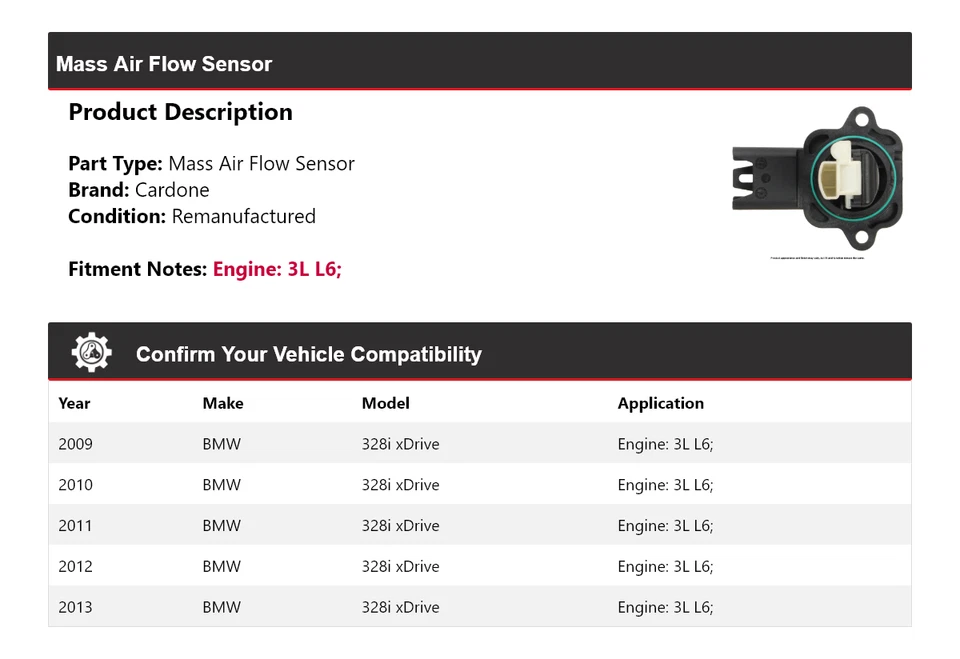The image size is (960, 659).
Task: Click the 2013 year cell
Action: 75,608
